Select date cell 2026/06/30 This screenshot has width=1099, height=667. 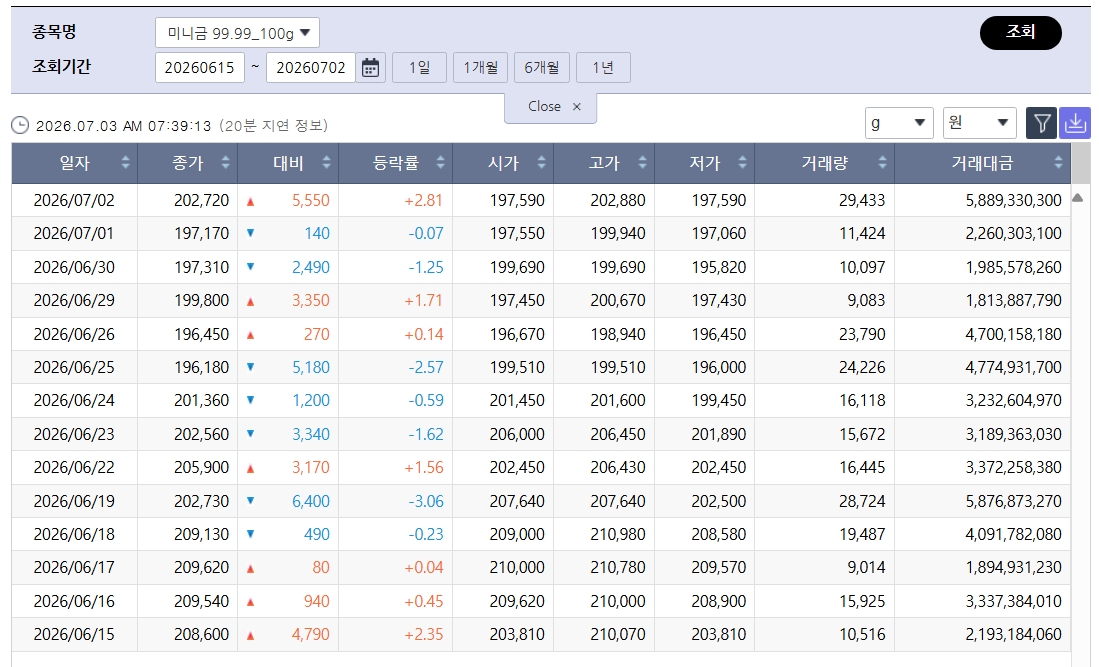click(x=74, y=267)
